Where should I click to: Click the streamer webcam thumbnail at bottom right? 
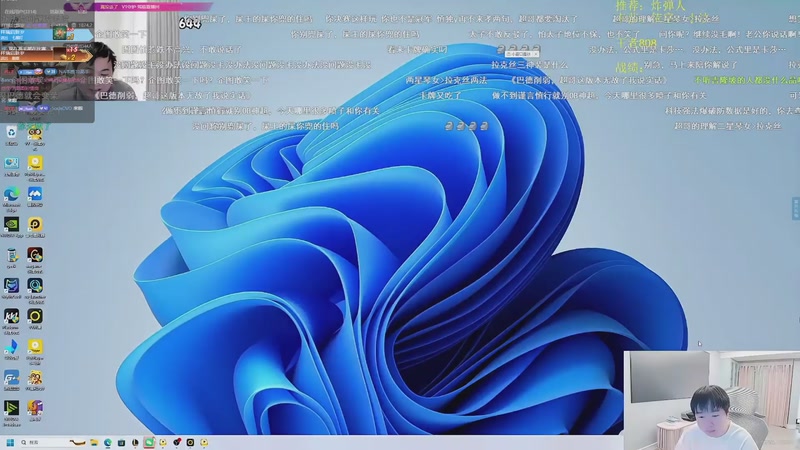(x=712, y=400)
